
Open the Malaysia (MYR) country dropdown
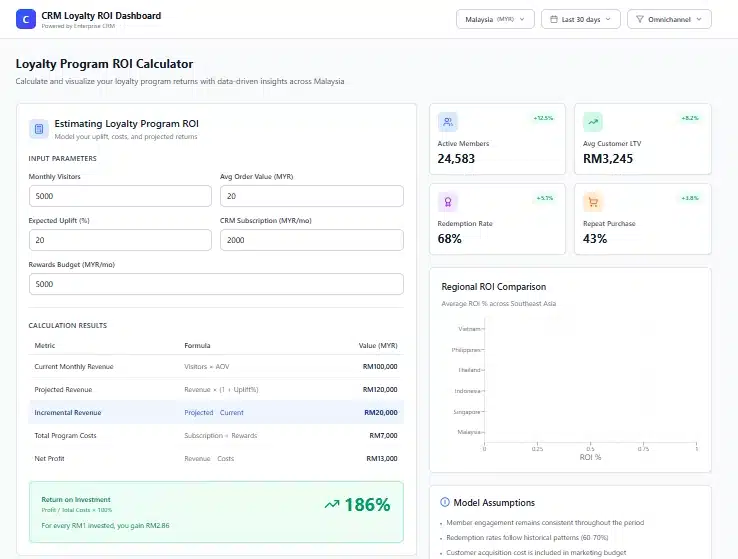pyautogui.click(x=494, y=19)
